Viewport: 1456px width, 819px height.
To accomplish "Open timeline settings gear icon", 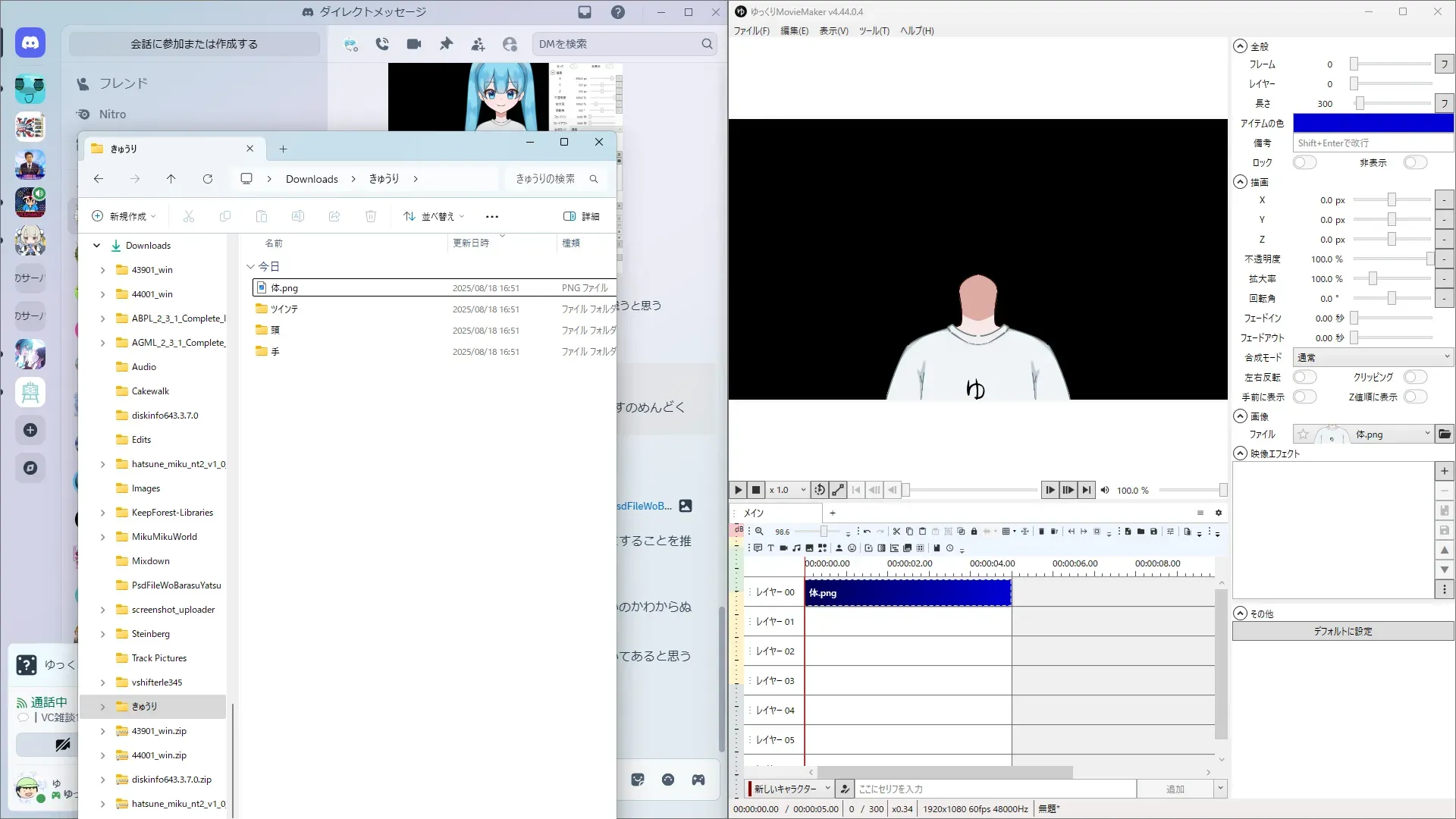I will tap(1219, 513).
